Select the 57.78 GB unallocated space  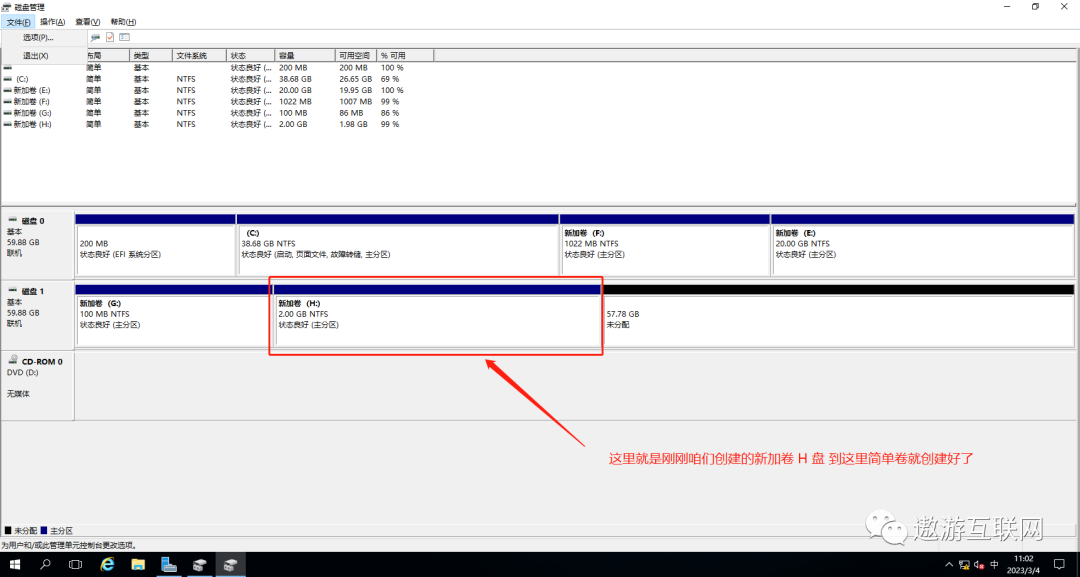838,315
